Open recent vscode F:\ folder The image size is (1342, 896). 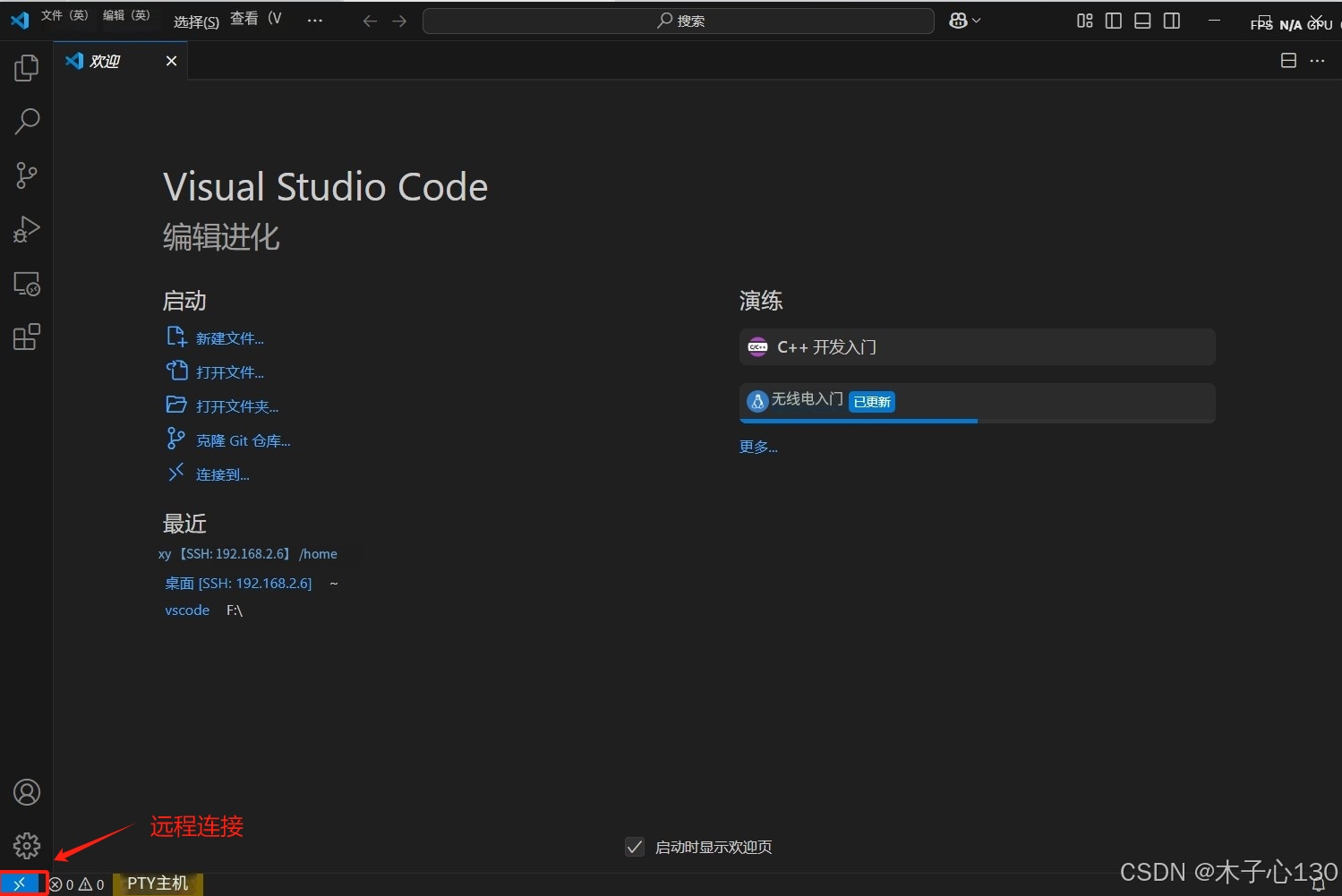click(187, 610)
